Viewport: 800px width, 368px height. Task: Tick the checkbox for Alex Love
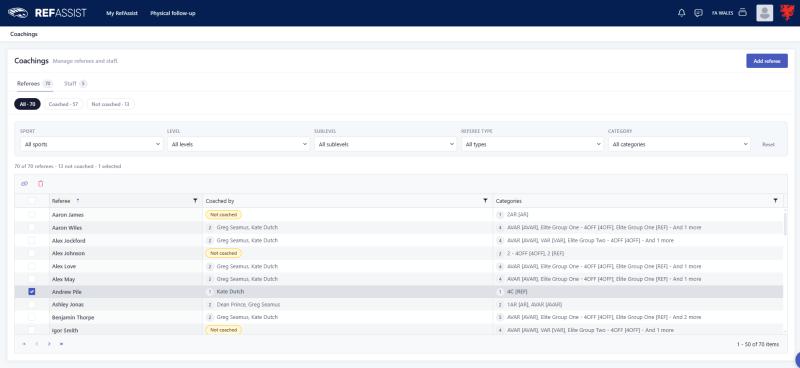coord(32,266)
